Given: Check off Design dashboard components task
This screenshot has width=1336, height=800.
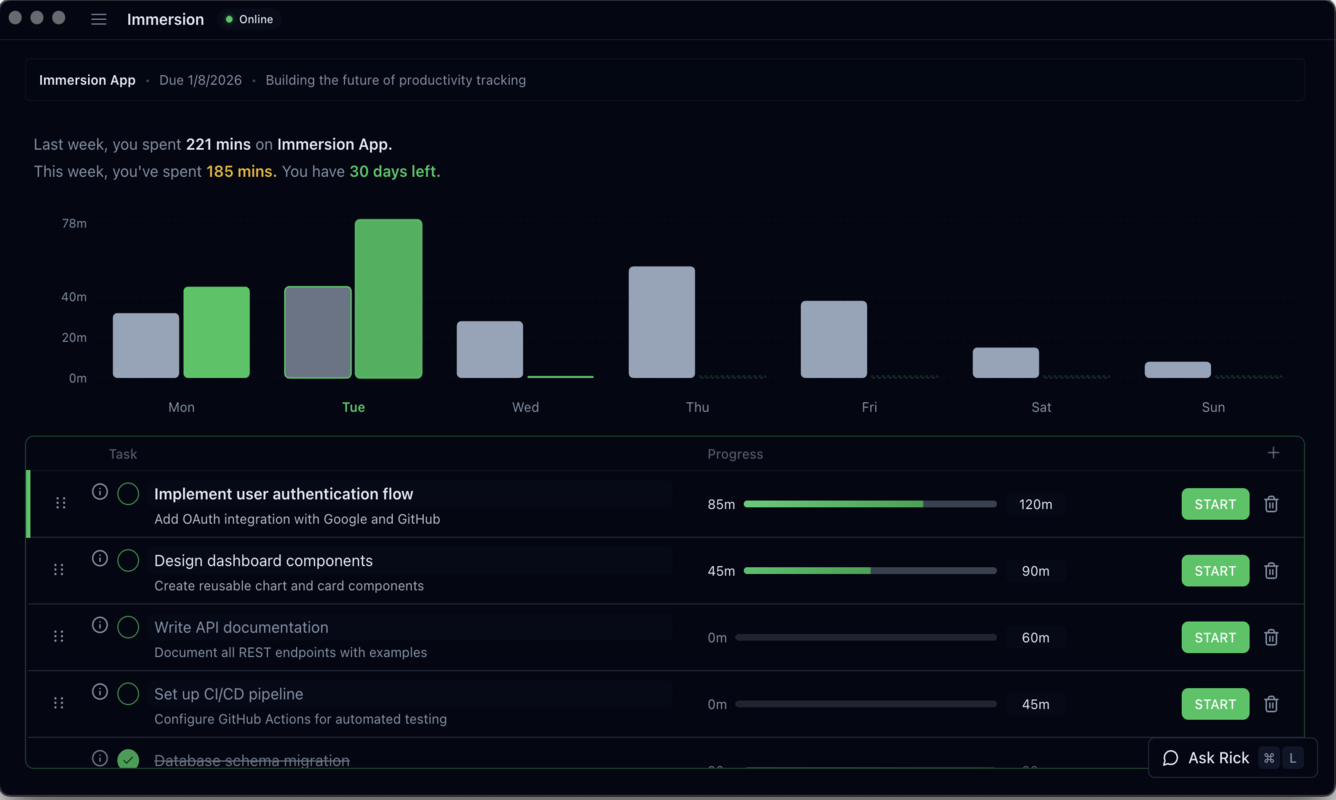Looking at the screenshot, I should 128,560.
